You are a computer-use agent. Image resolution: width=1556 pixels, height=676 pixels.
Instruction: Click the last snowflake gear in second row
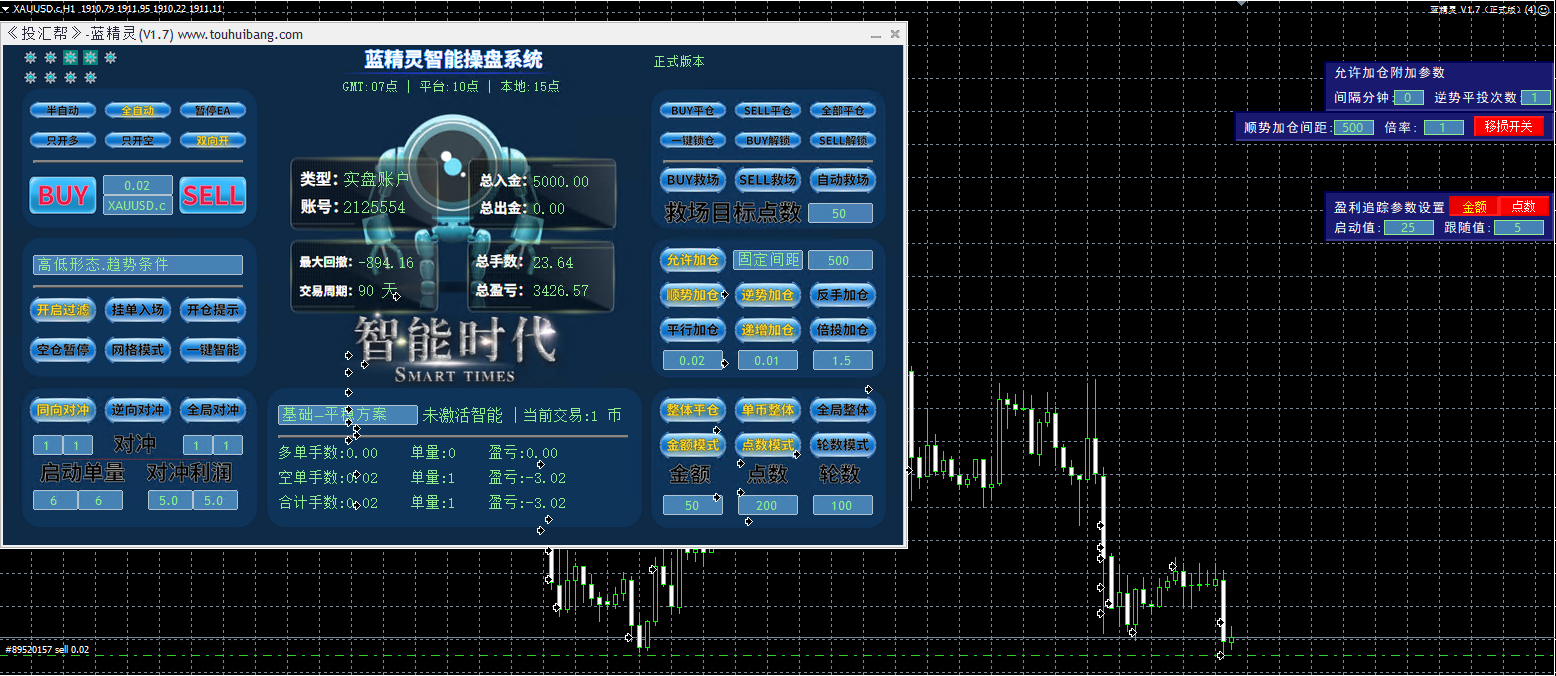90,77
